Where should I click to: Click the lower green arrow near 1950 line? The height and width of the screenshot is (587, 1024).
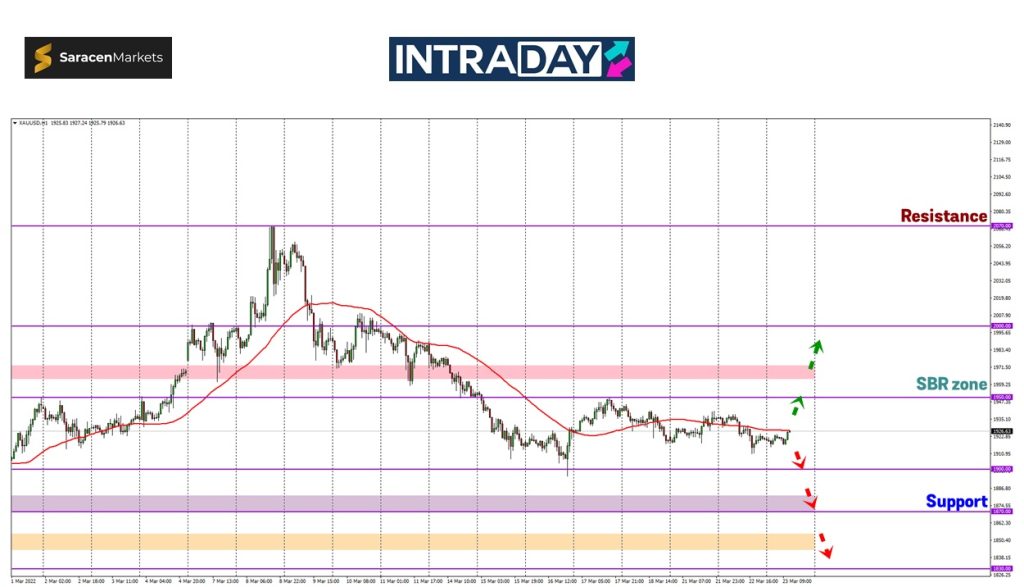click(x=797, y=405)
